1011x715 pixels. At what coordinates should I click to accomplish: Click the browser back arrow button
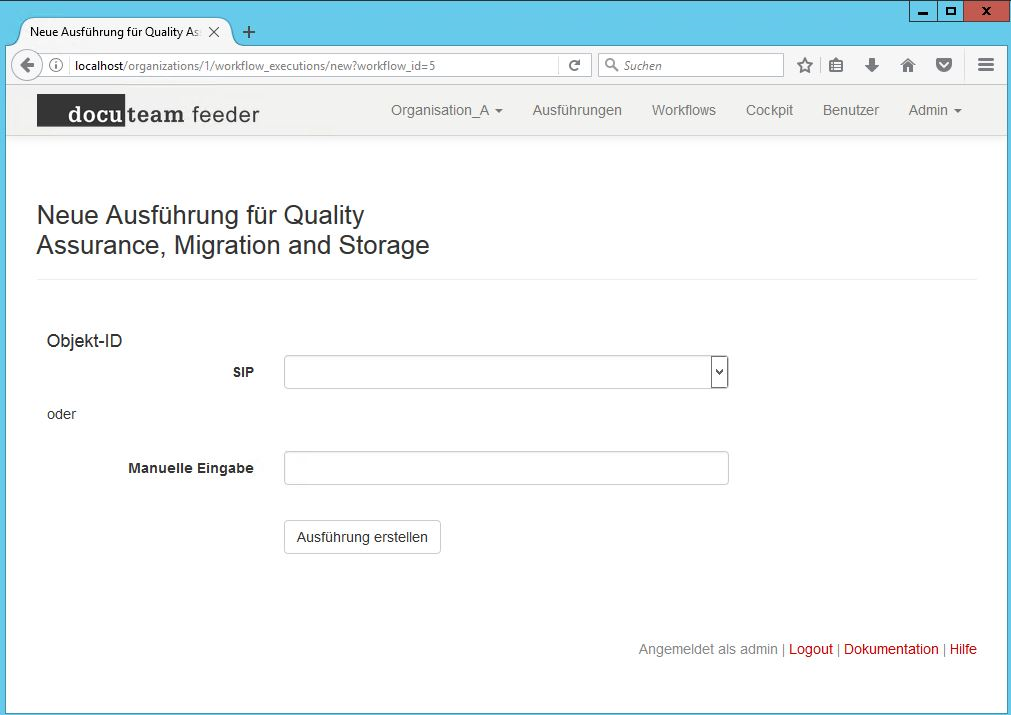pyautogui.click(x=28, y=65)
